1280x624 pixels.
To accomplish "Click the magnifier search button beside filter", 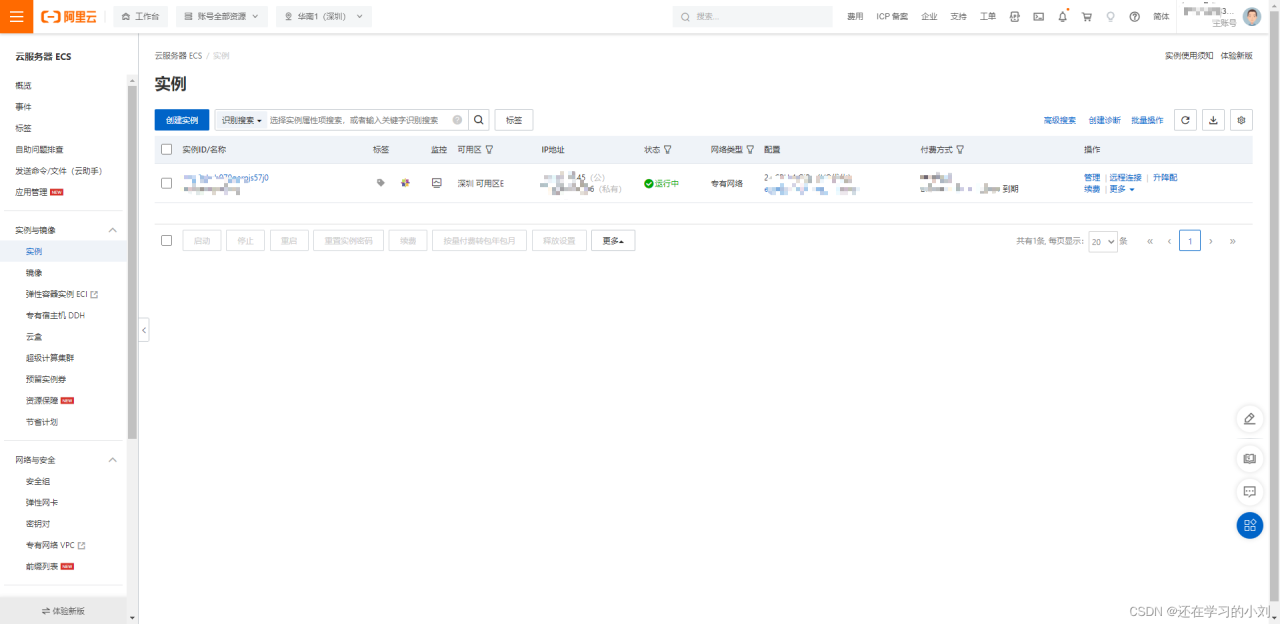I will [x=480, y=120].
